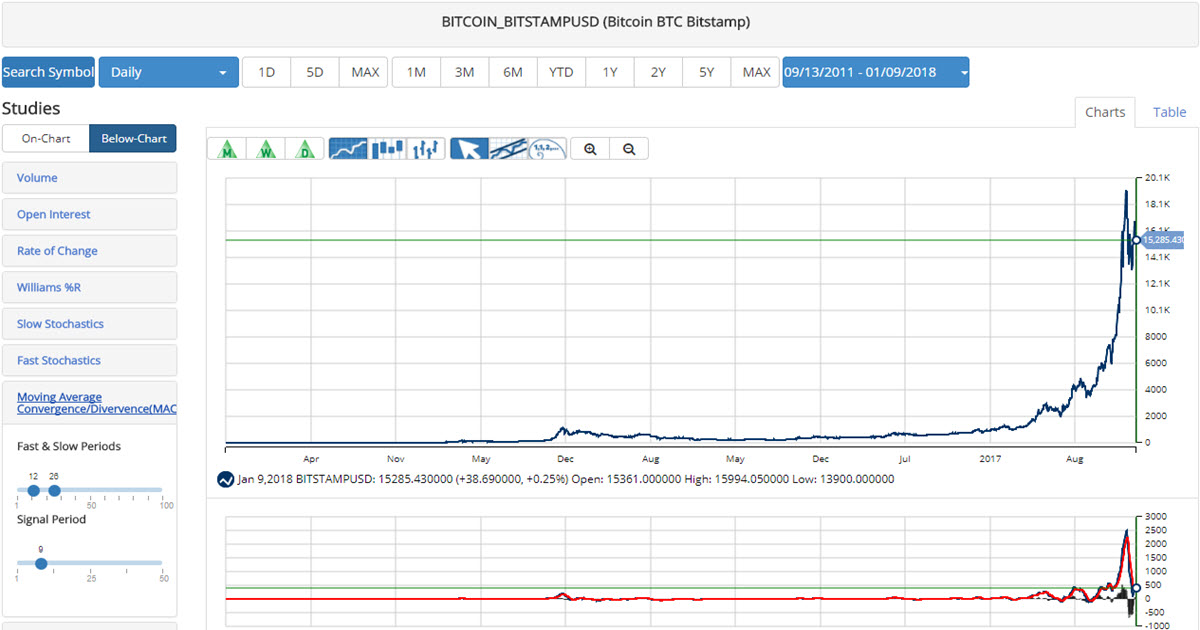This screenshot has height=630, width=1200.
Task: Switch to the Charts tab
Action: click(x=1105, y=112)
